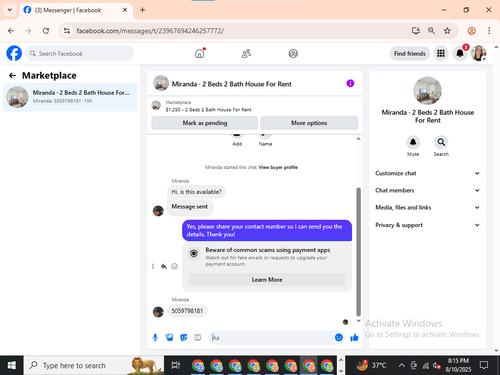Open clock showing 8:15 PM
This screenshot has width=500, height=375.
[x=458, y=365]
